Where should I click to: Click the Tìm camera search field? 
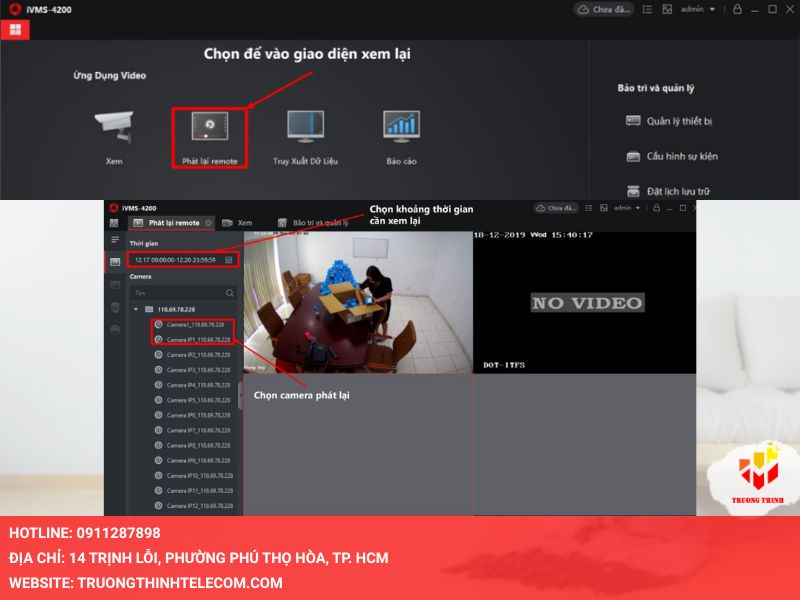click(x=177, y=293)
